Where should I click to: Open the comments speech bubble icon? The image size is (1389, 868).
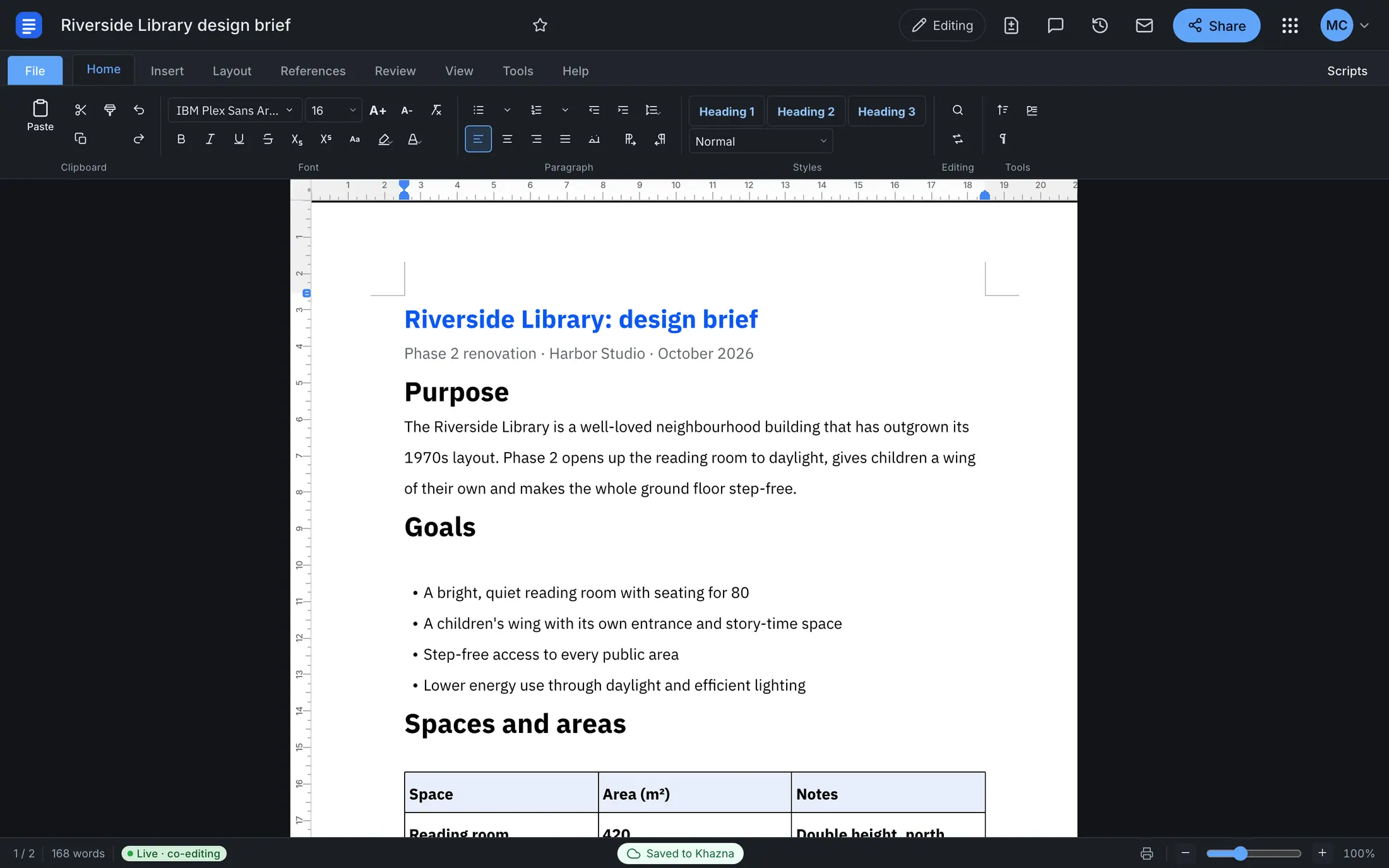[x=1055, y=25]
